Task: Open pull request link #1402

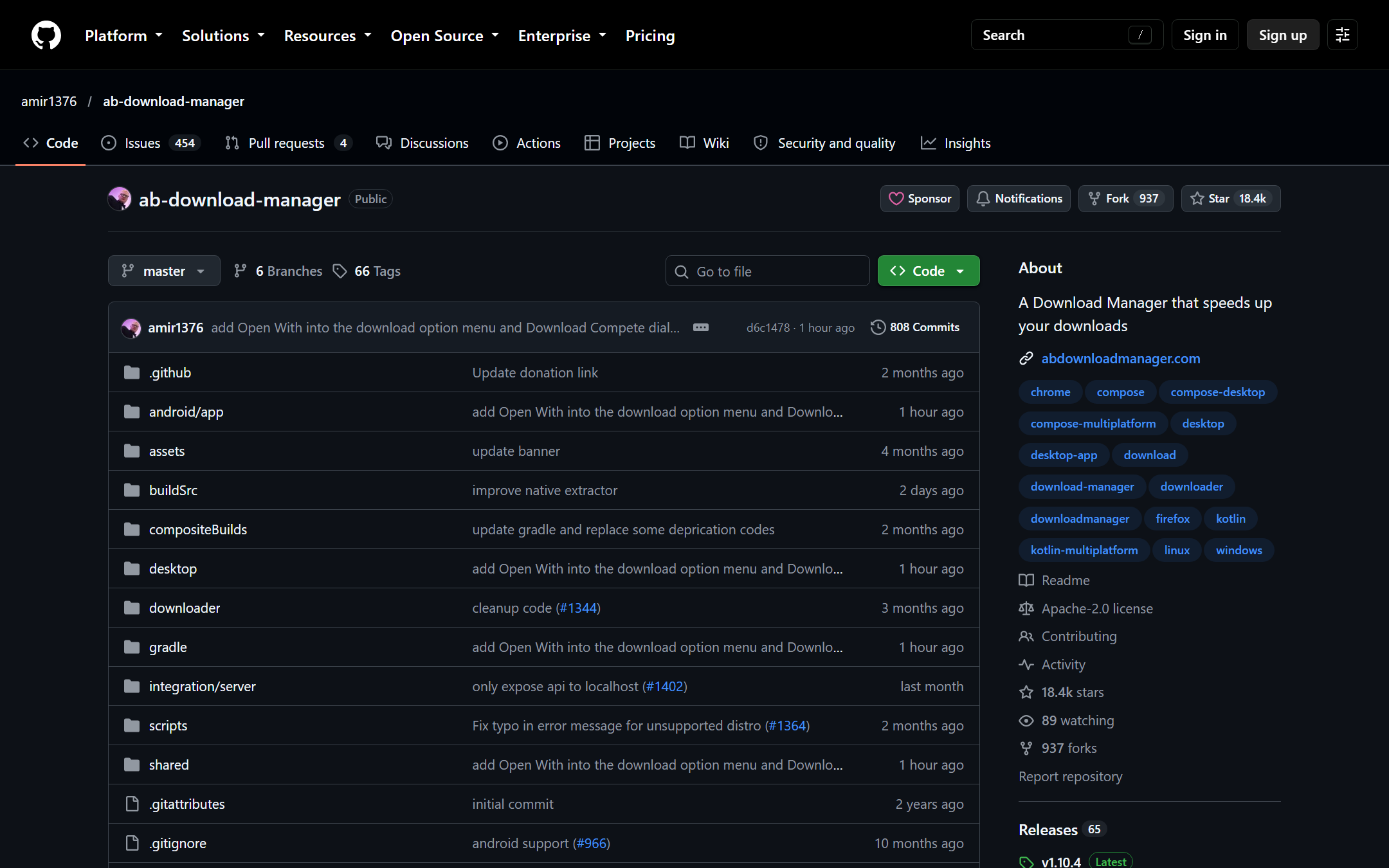Action: pos(665,686)
